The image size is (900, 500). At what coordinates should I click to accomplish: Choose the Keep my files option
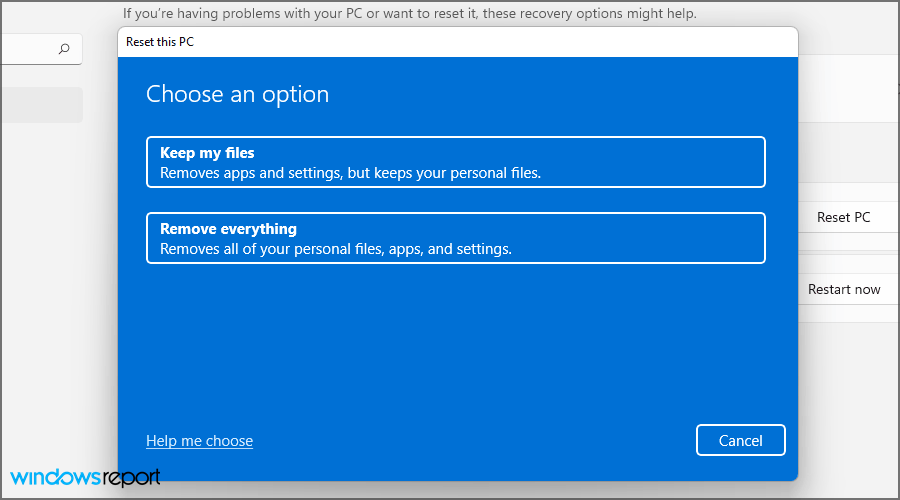tap(455, 162)
